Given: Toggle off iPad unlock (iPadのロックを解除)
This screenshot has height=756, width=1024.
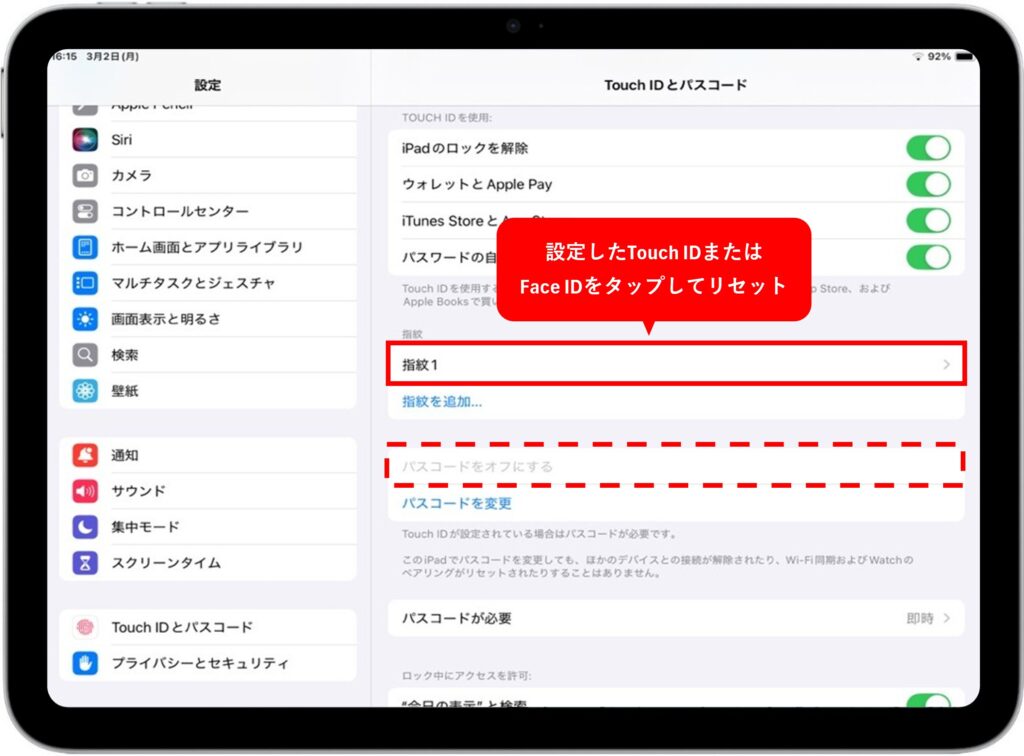Looking at the screenshot, I should click(927, 148).
